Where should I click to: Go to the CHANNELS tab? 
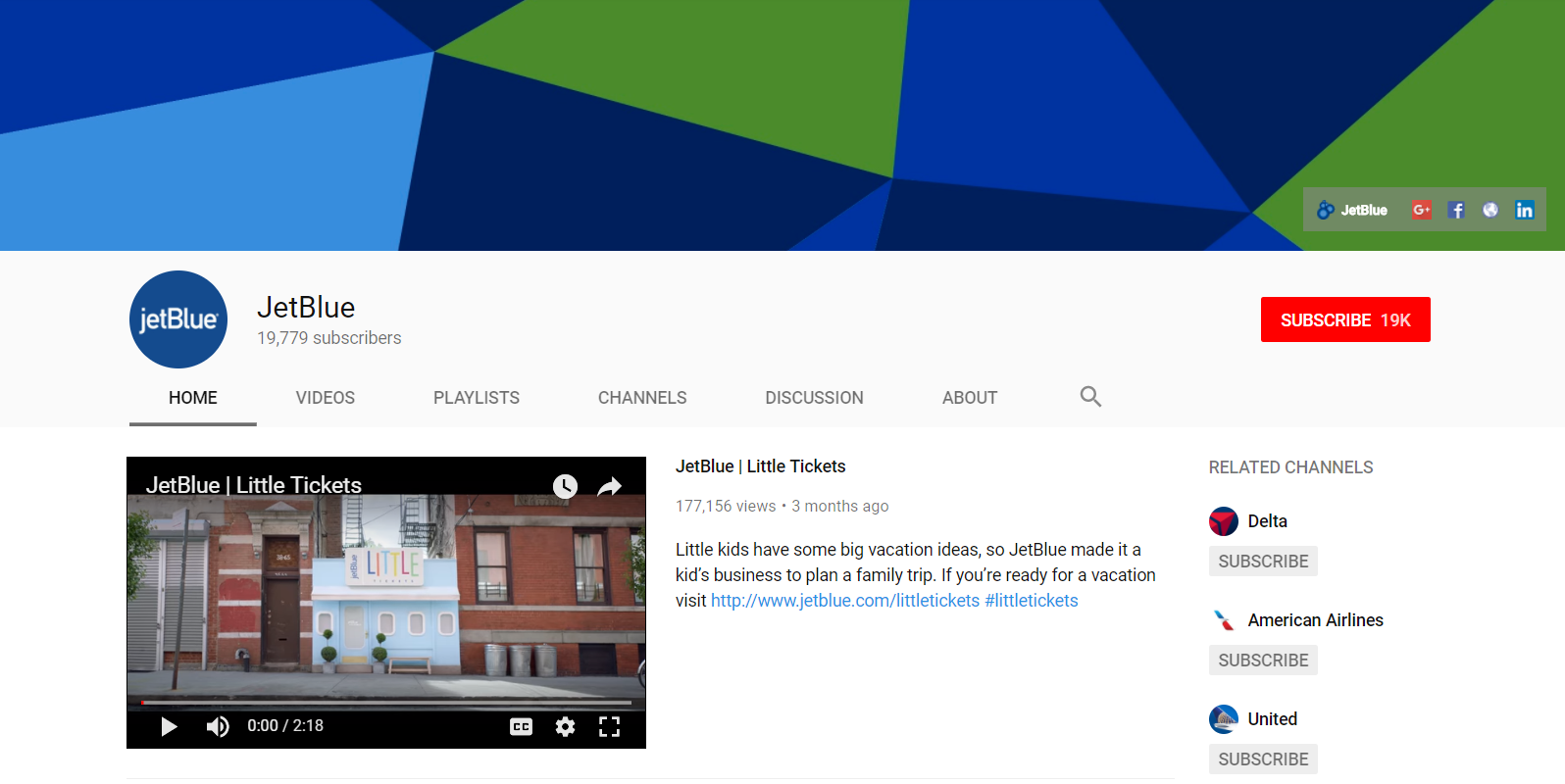tap(642, 398)
